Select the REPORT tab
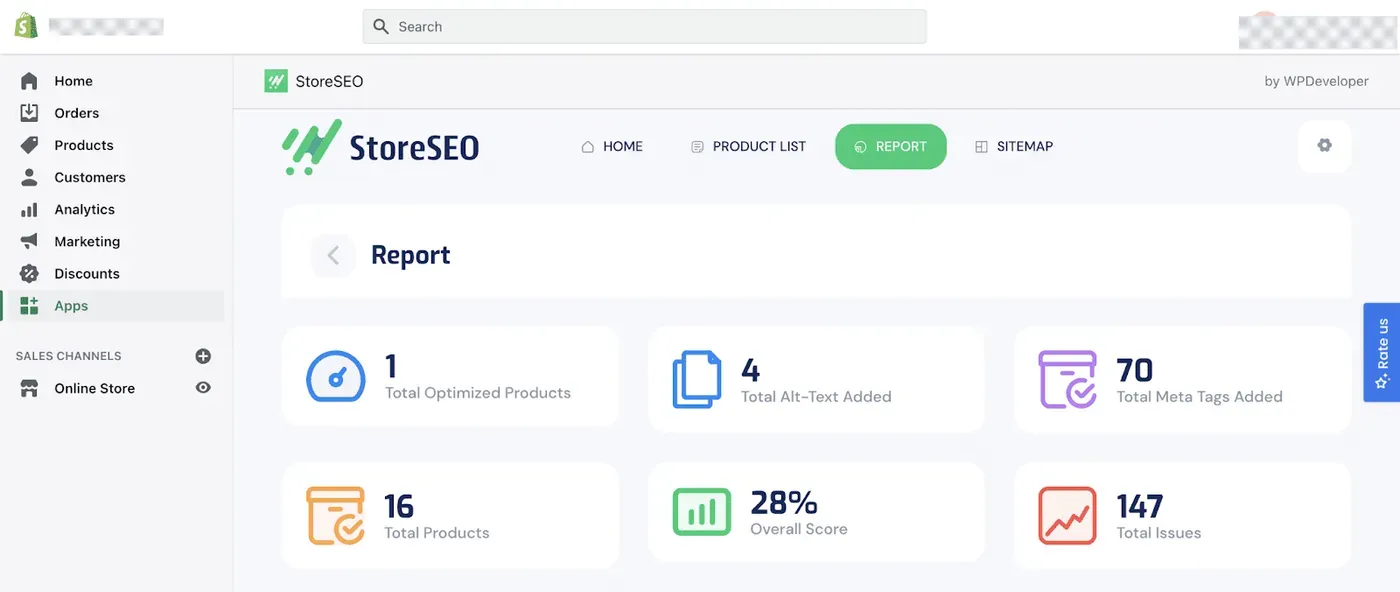1400x592 pixels. 891,146
